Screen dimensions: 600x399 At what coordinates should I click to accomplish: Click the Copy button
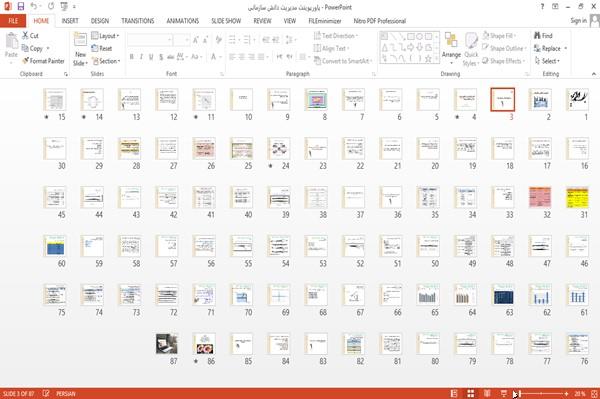[x=32, y=48]
